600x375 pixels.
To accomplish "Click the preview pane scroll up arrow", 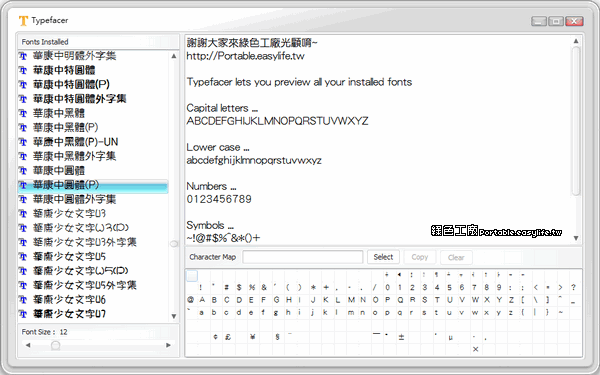I will pyautogui.click(x=576, y=41).
